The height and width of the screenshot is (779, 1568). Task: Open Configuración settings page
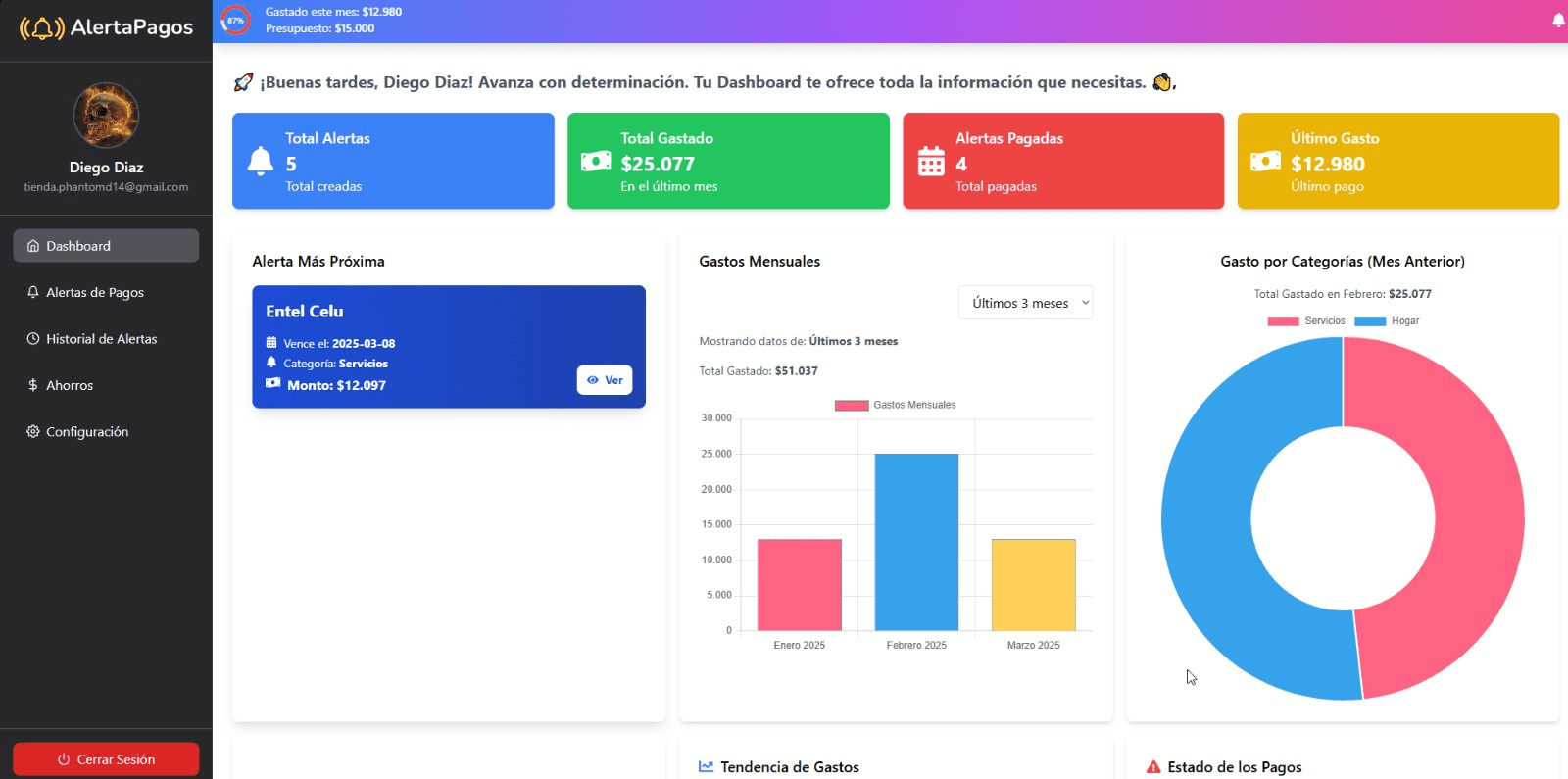pos(106,431)
